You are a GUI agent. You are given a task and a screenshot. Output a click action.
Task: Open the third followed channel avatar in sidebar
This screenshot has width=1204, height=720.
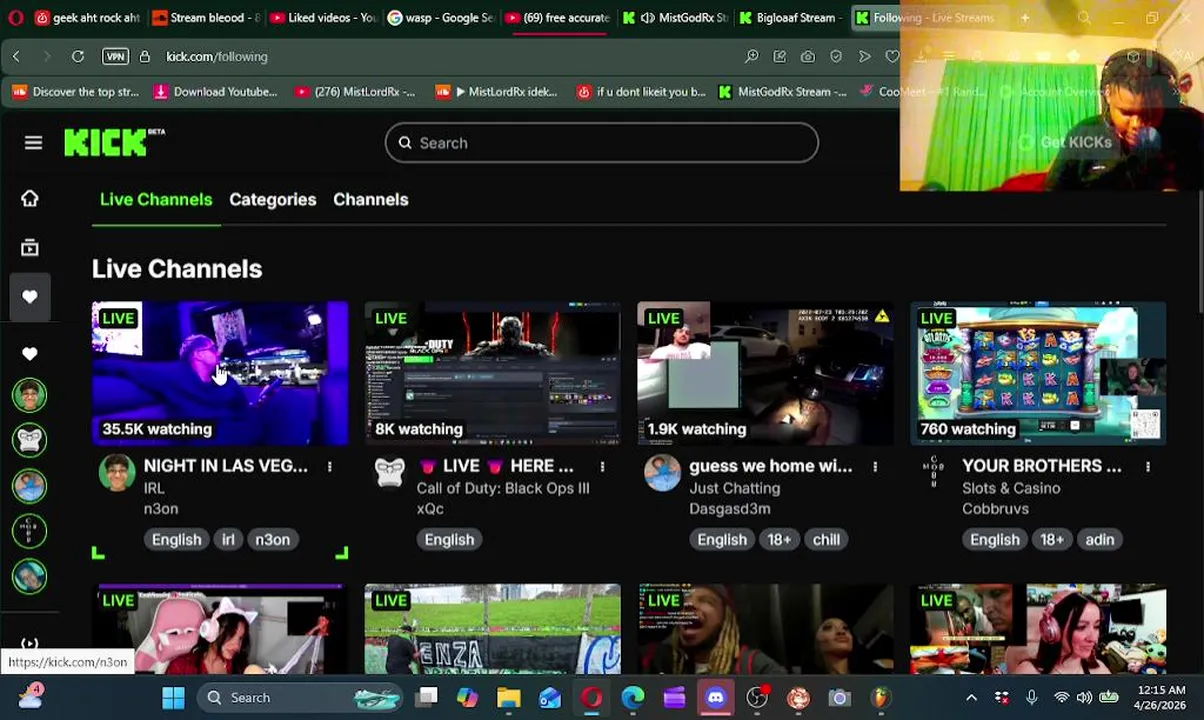pos(29,486)
